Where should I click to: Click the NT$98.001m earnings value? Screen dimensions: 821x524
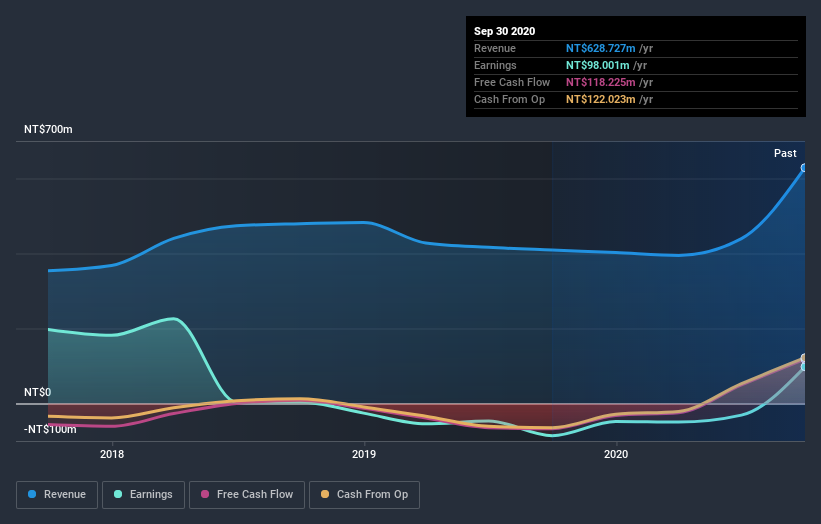click(597, 65)
